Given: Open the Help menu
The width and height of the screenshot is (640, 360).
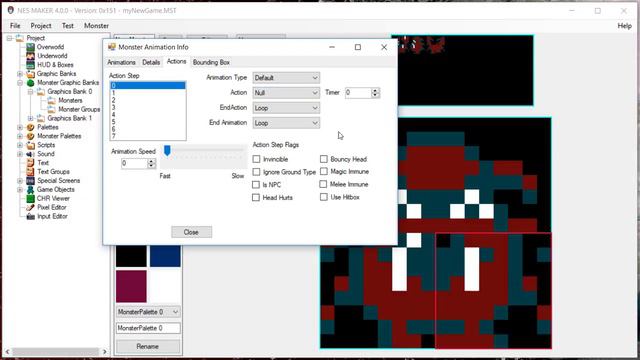Looking at the screenshot, I should pos(624,25).
